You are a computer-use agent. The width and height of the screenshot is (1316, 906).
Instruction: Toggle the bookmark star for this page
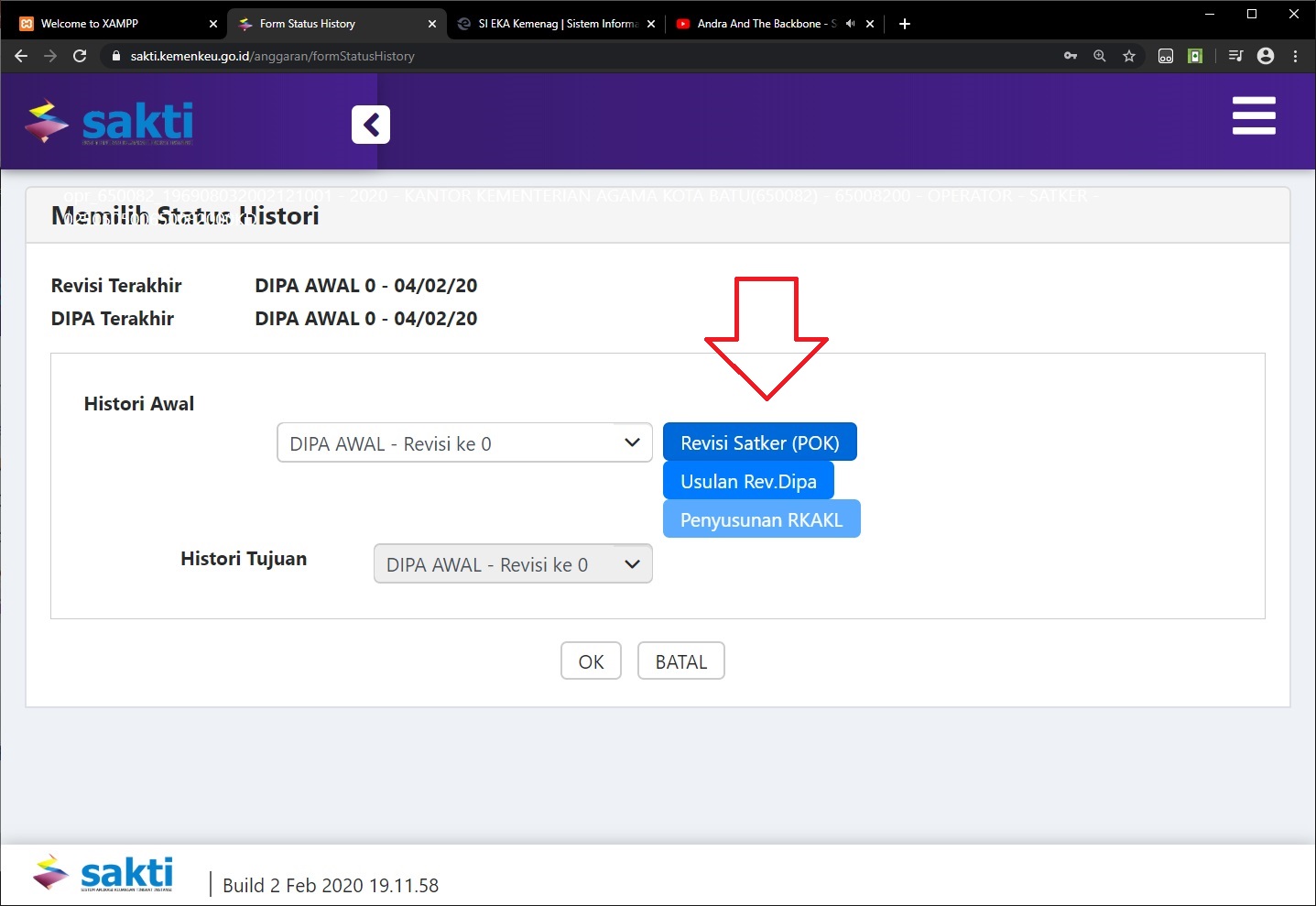point(1128,56)
